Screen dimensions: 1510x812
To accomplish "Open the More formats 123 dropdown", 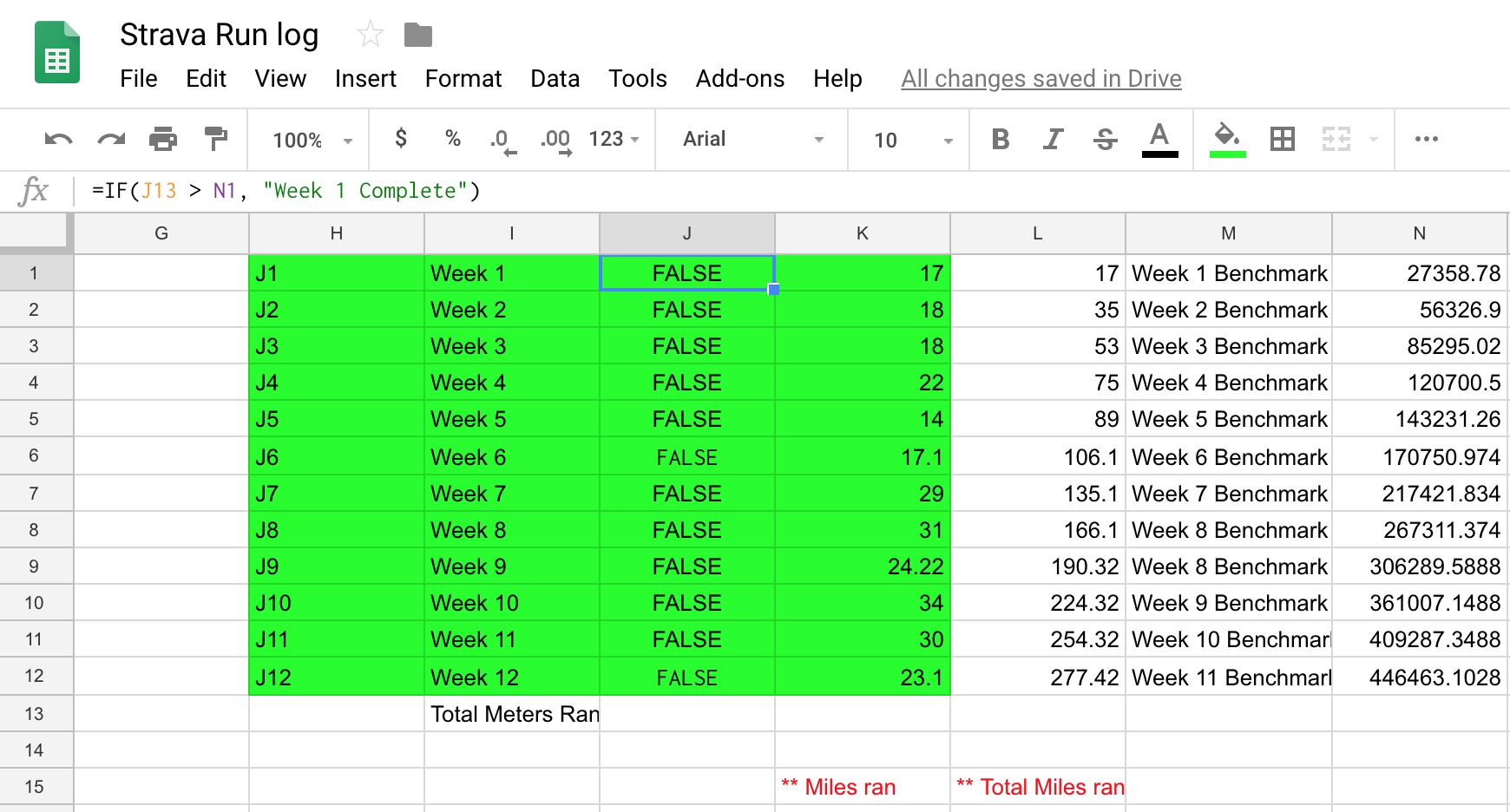I will [614, 139].
